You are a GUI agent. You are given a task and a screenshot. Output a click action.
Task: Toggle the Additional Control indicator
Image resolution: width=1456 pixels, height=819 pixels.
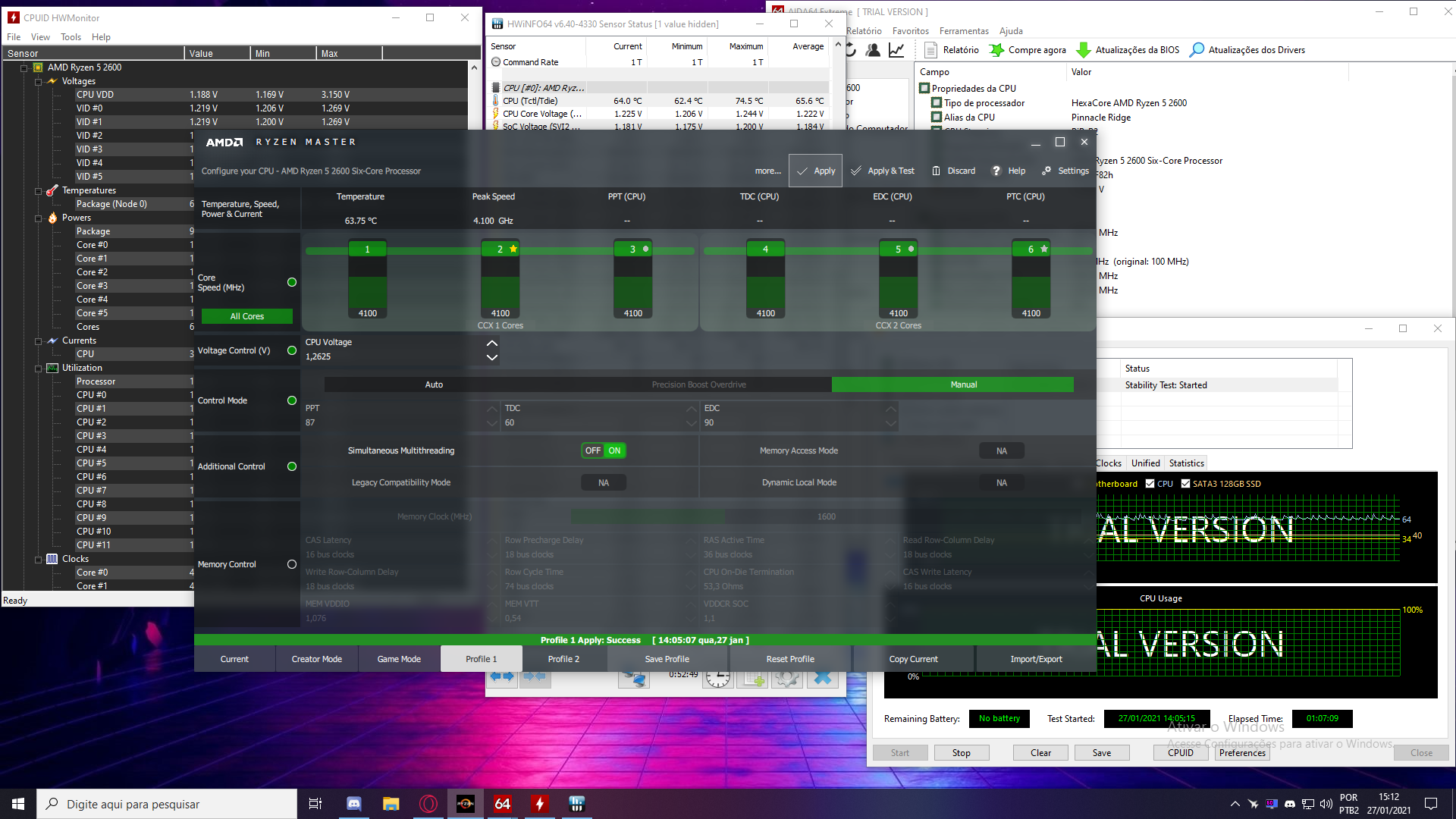pyautogui.click(x=292, y=466)
